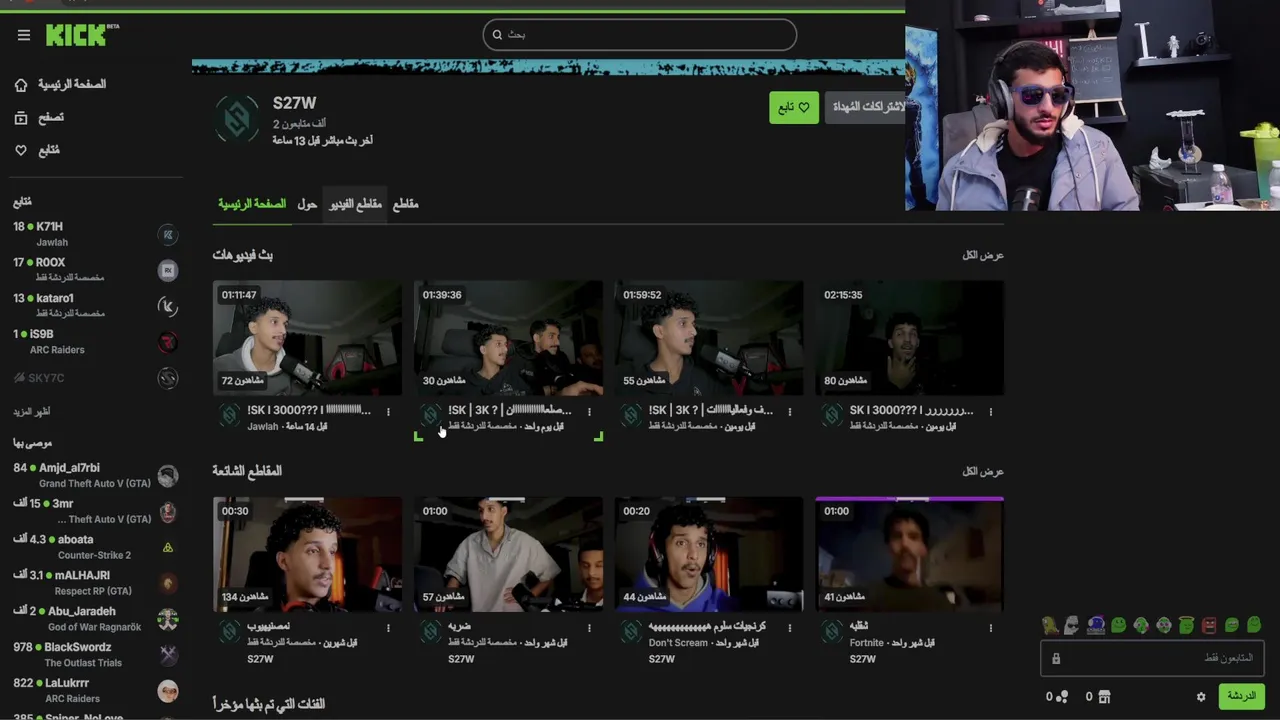Open options menu for 01:39:36 video
1280x720 pixels.
pos(589,412)
